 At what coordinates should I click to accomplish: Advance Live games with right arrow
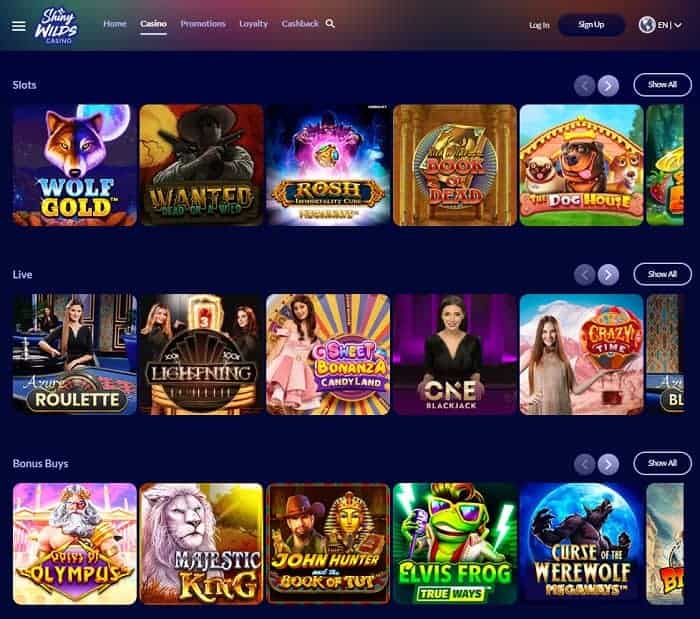(608, 274)
